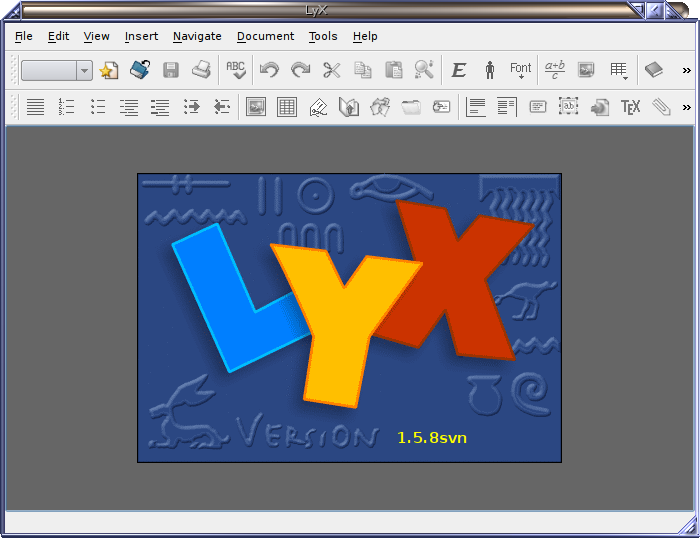700x538 pixels.
Task: Click the Paste clipboard icon
Action: 393,70
